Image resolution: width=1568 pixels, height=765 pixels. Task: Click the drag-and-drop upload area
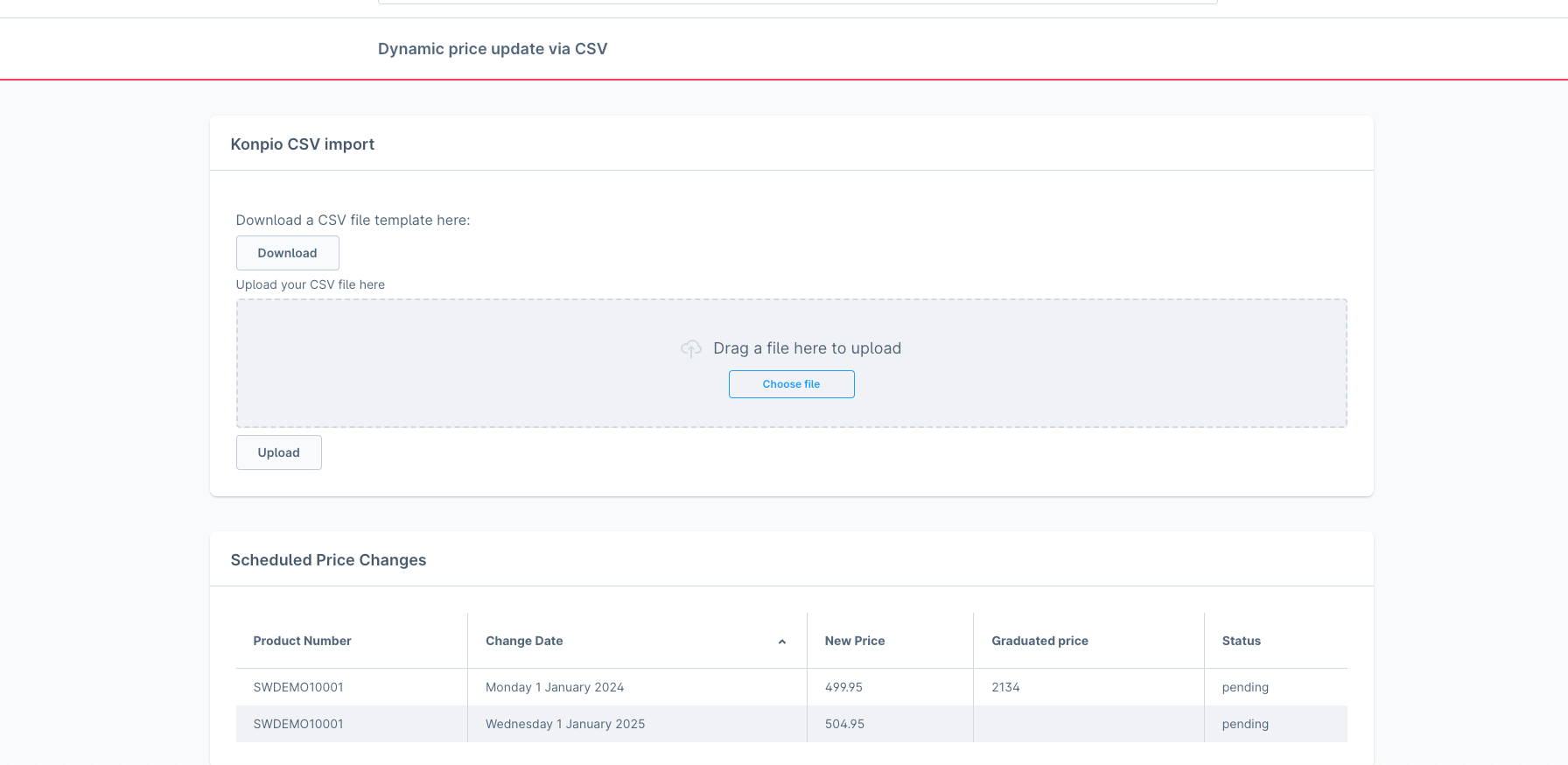[791, 363]
